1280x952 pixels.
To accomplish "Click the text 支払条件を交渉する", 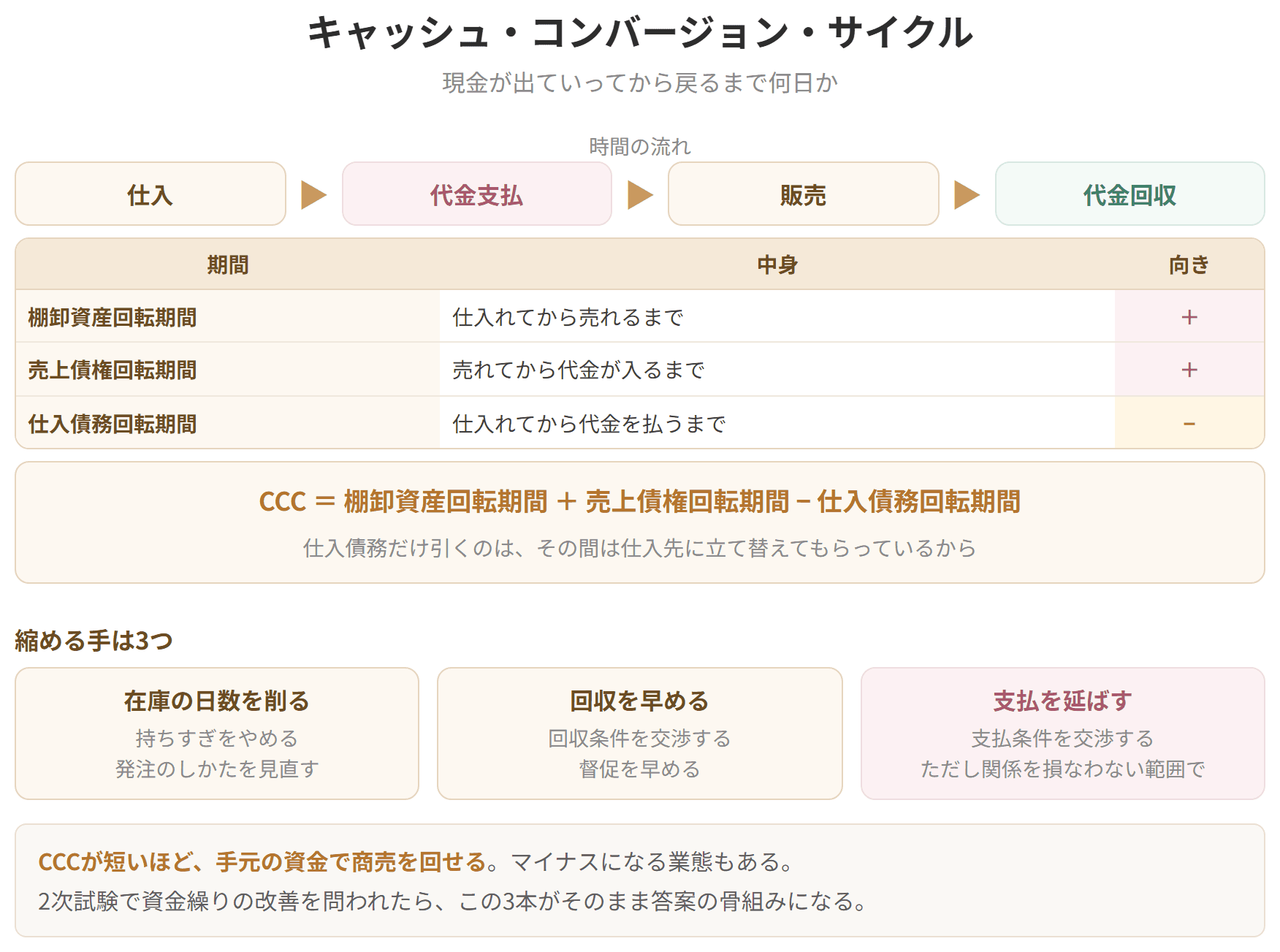I will coord(1063,739).
